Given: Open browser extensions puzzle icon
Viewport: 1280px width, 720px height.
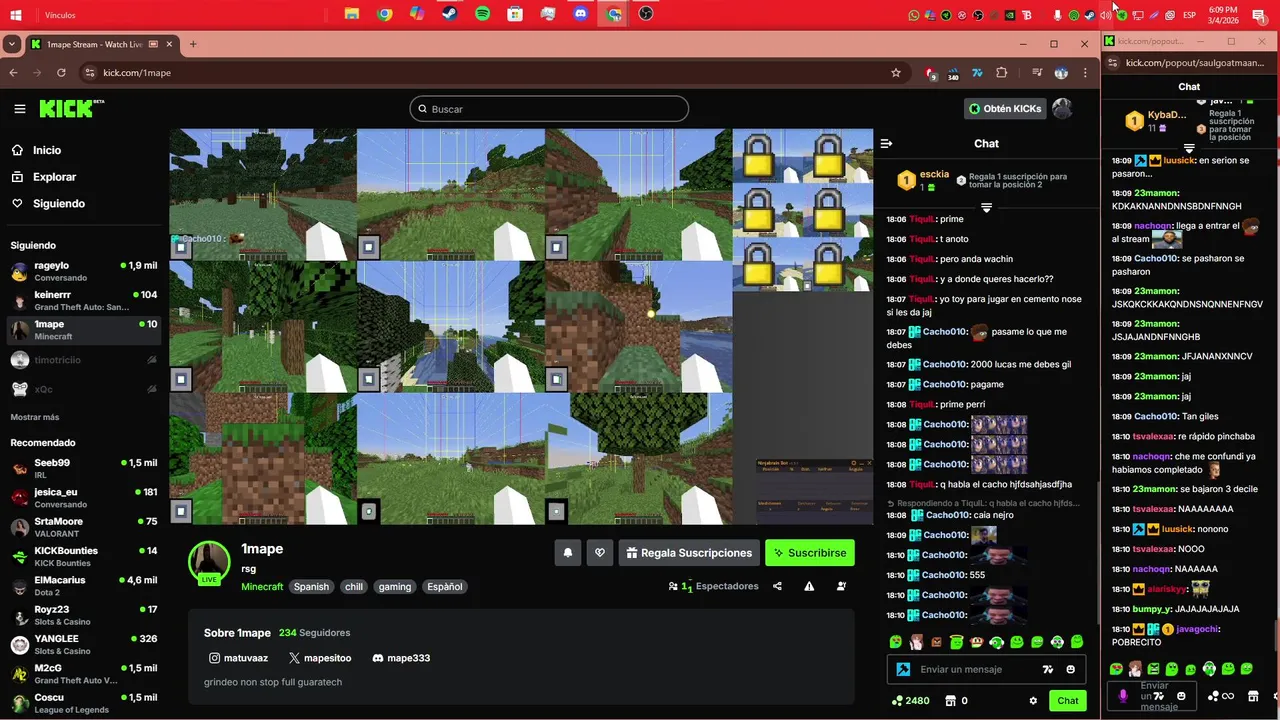Looking at the screenshot, I should [1001, 72].
